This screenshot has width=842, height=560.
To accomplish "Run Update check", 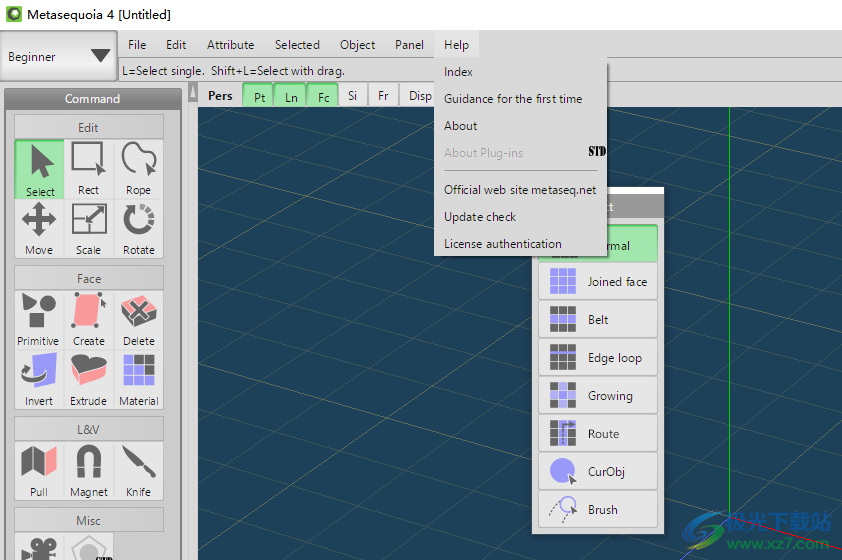I will [x=520, y=217].
